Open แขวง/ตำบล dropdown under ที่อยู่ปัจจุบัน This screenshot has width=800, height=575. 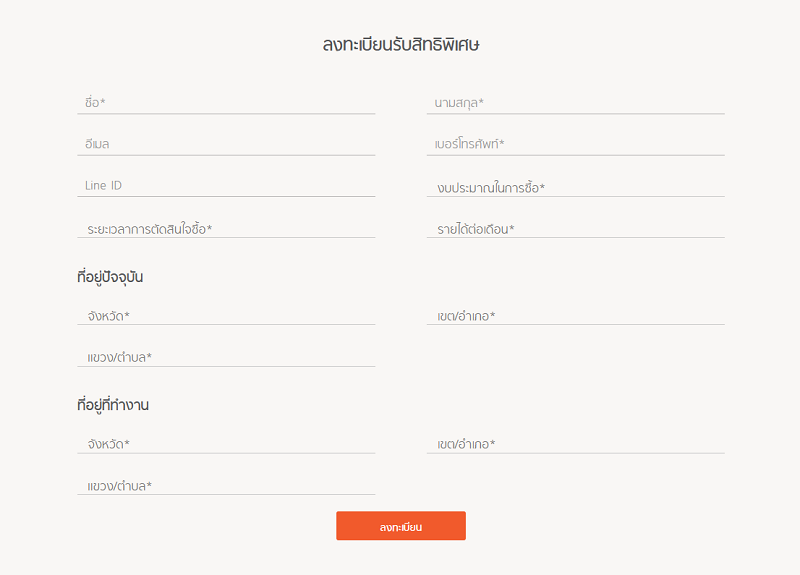226,357
